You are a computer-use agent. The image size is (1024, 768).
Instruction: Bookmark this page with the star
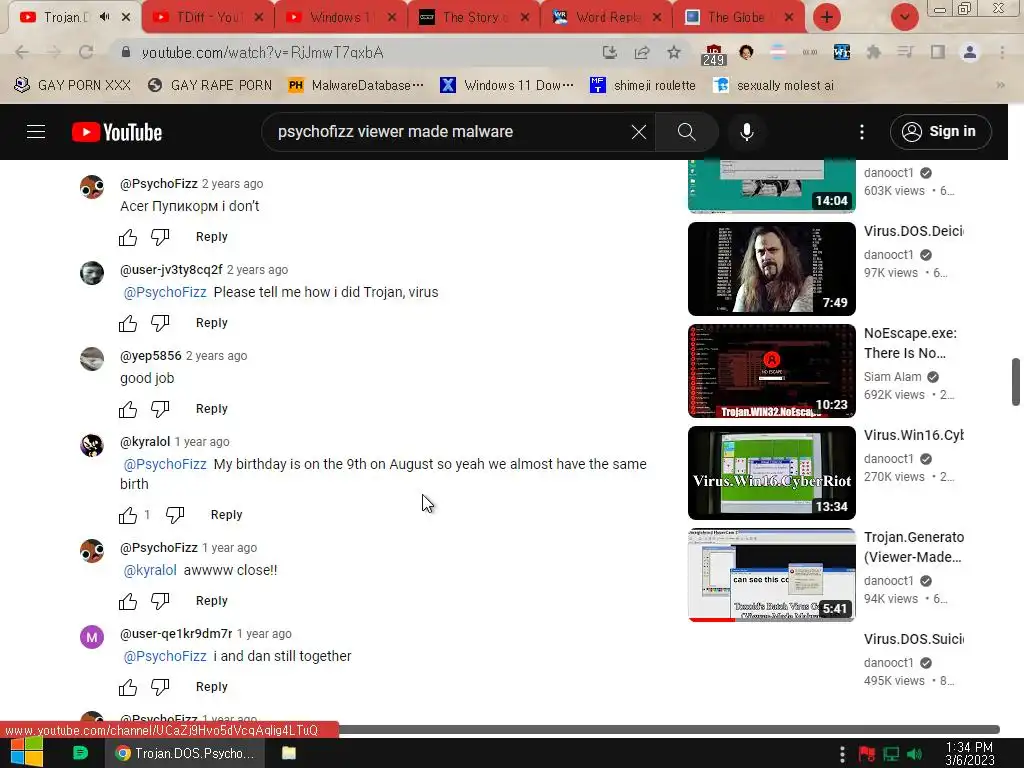click(674, 52)
